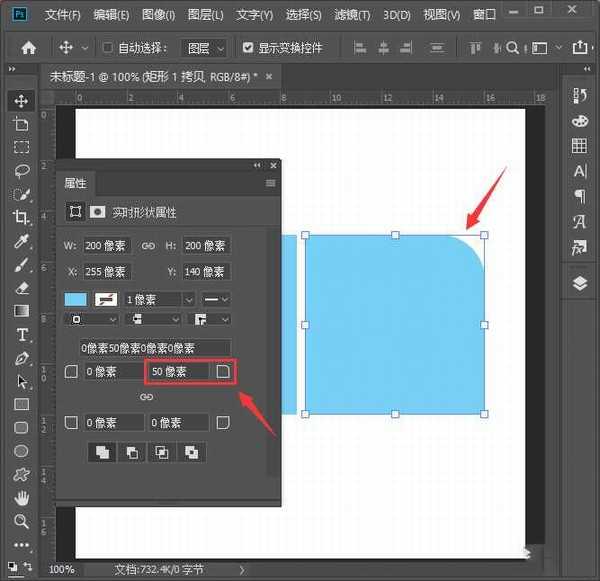Image resolution: width=600 pixels, height=581 pixels.
Task: Select the Crop tool
Action: click(21, 217)
